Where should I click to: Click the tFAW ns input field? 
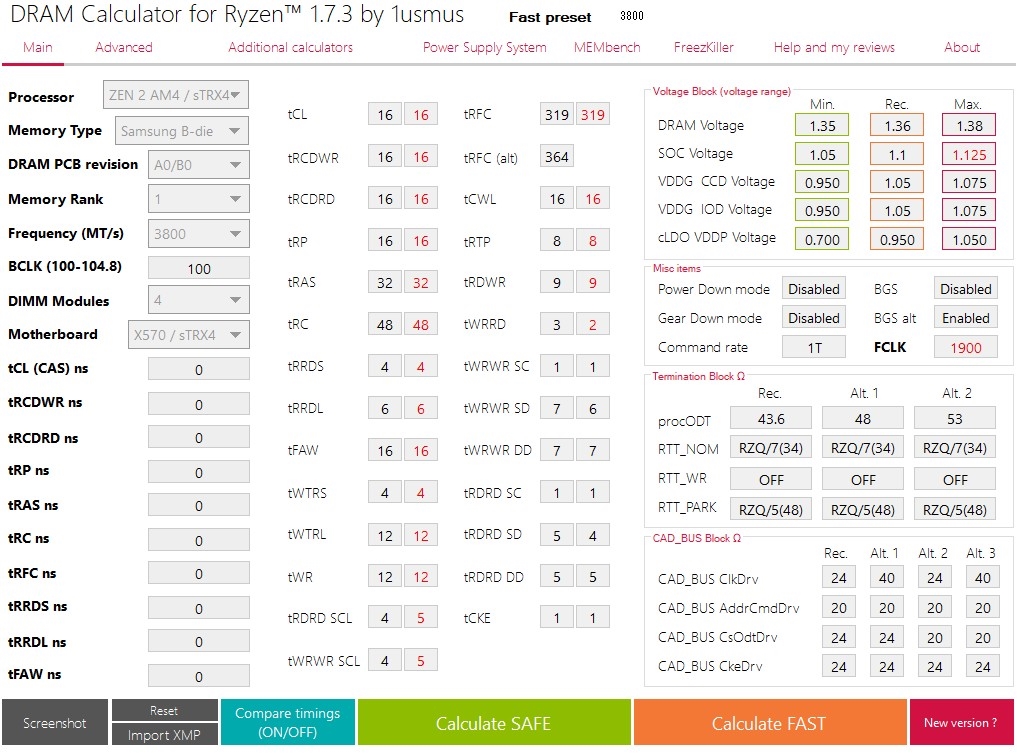click(x=198, y=676)
